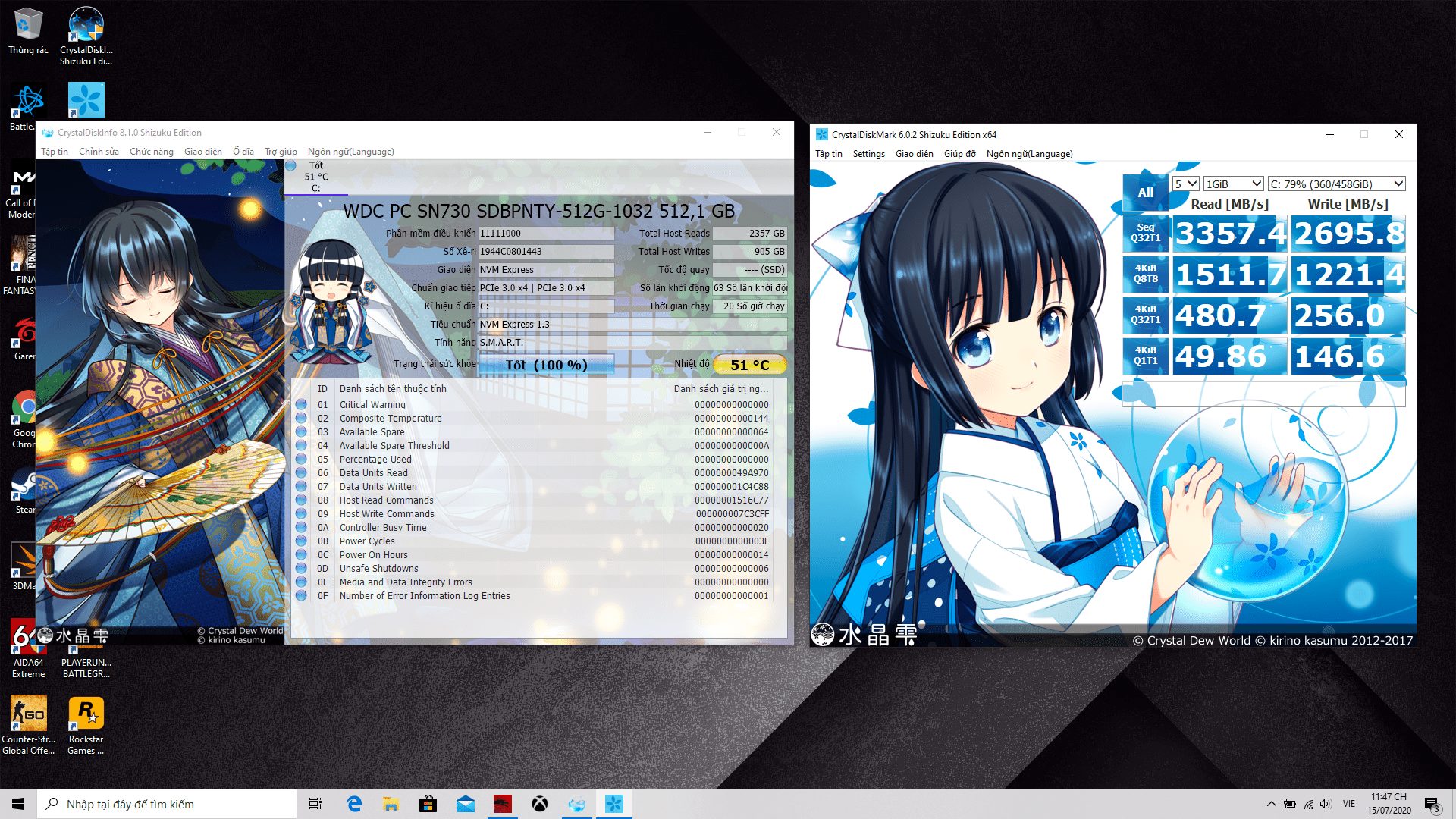
Task: Open the volume control in system tray
Action: coord(1325,804)
